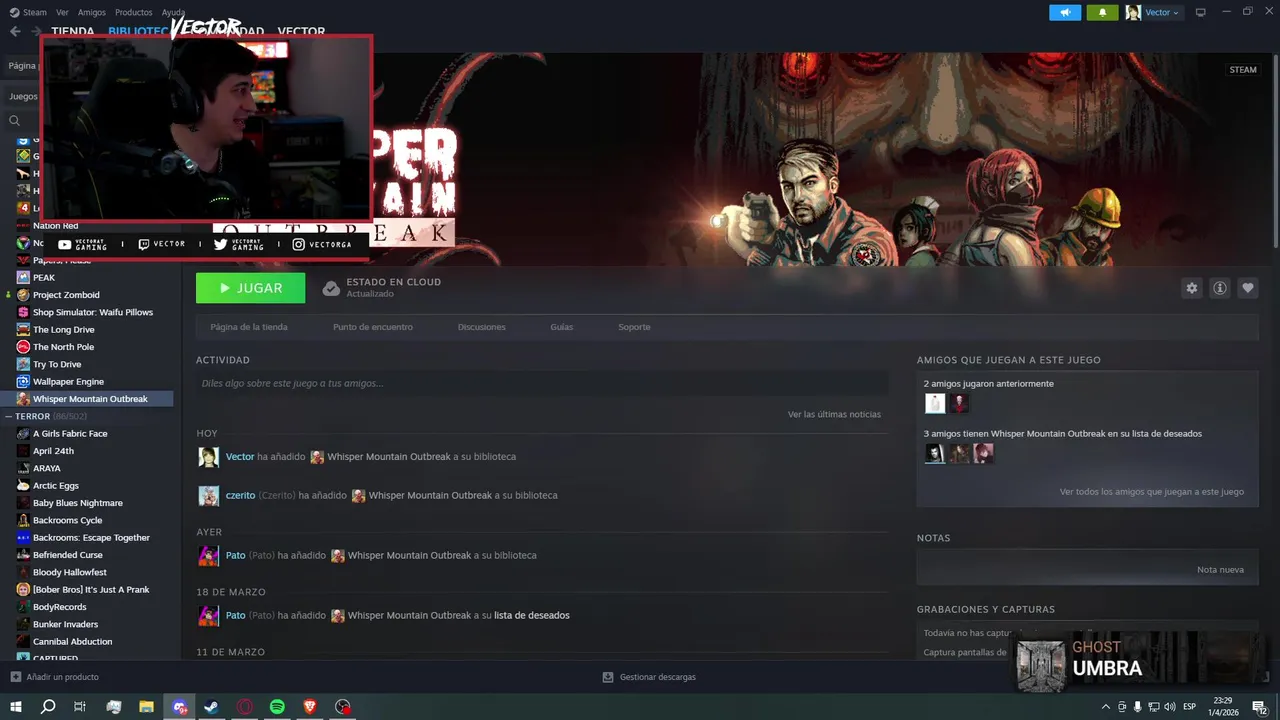Viewport: 1280px width, 720px height.
Task: Open the Amigos menu
Action: pos(92,12)
